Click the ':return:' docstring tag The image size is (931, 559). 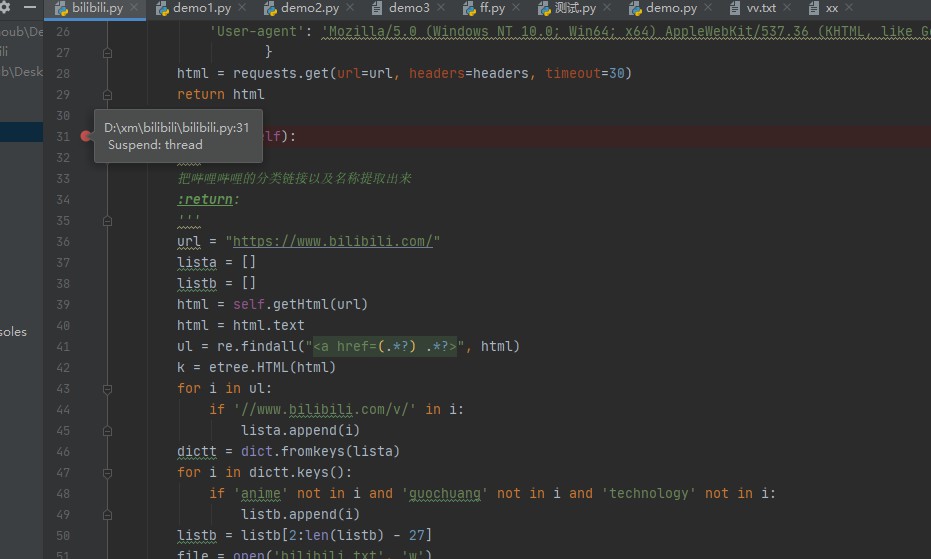(208, 200)
